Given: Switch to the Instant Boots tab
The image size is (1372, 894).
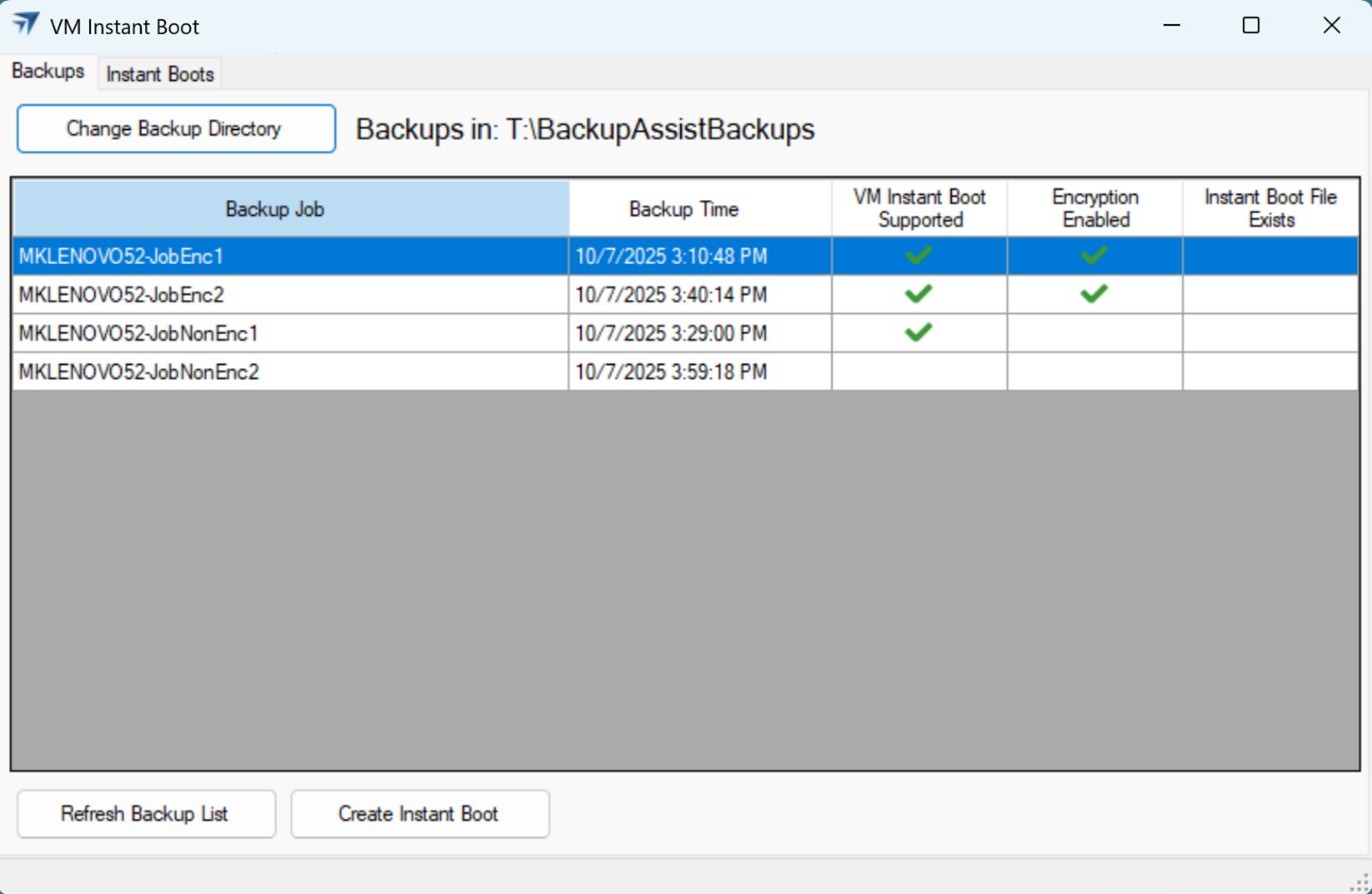Looking at the screenshot, I should pyautogui.click(x=160, y=74).
